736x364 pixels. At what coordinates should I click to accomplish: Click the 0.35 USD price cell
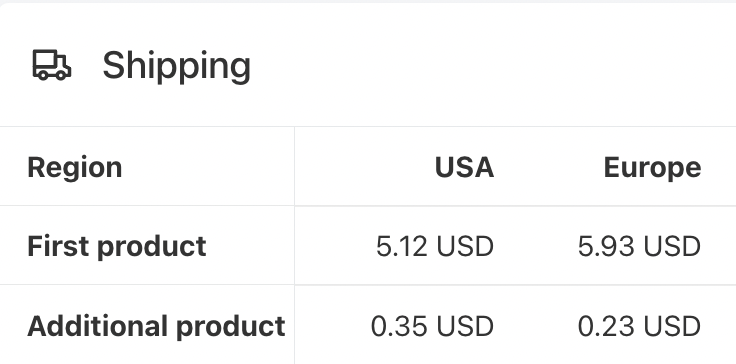pyautogui.click(x=432, y=326)
